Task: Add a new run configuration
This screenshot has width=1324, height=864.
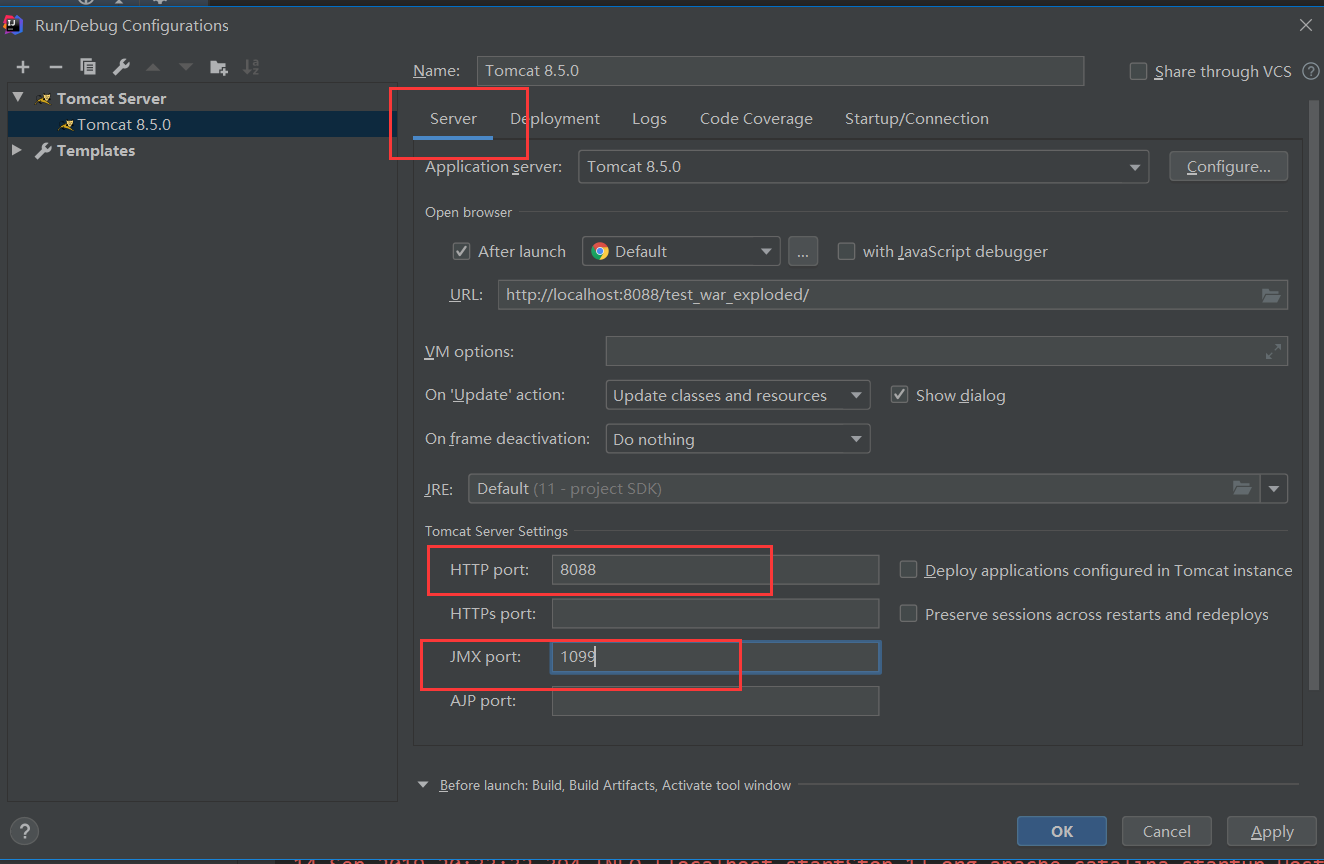Action: 22,67
